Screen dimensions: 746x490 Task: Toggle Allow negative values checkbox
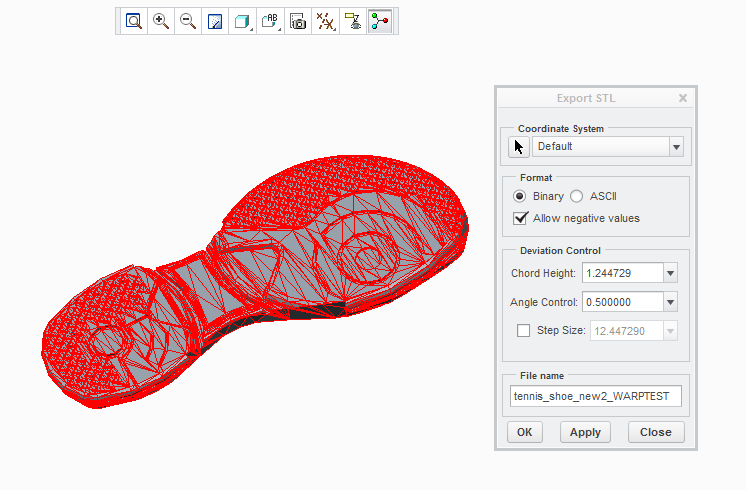(x=520, y=218)
